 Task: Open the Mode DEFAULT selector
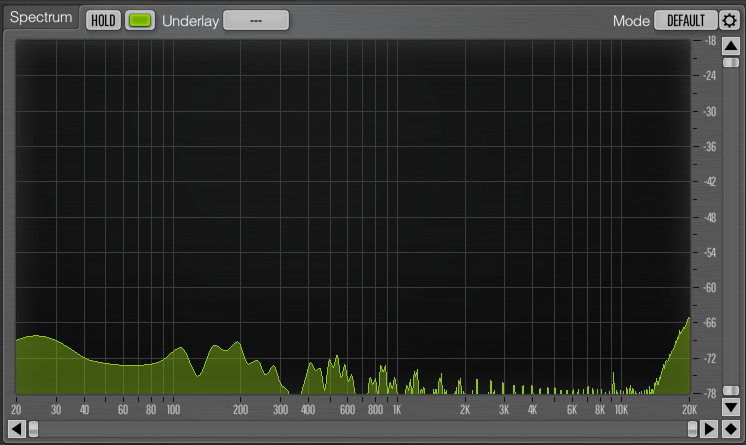(685, 21)
